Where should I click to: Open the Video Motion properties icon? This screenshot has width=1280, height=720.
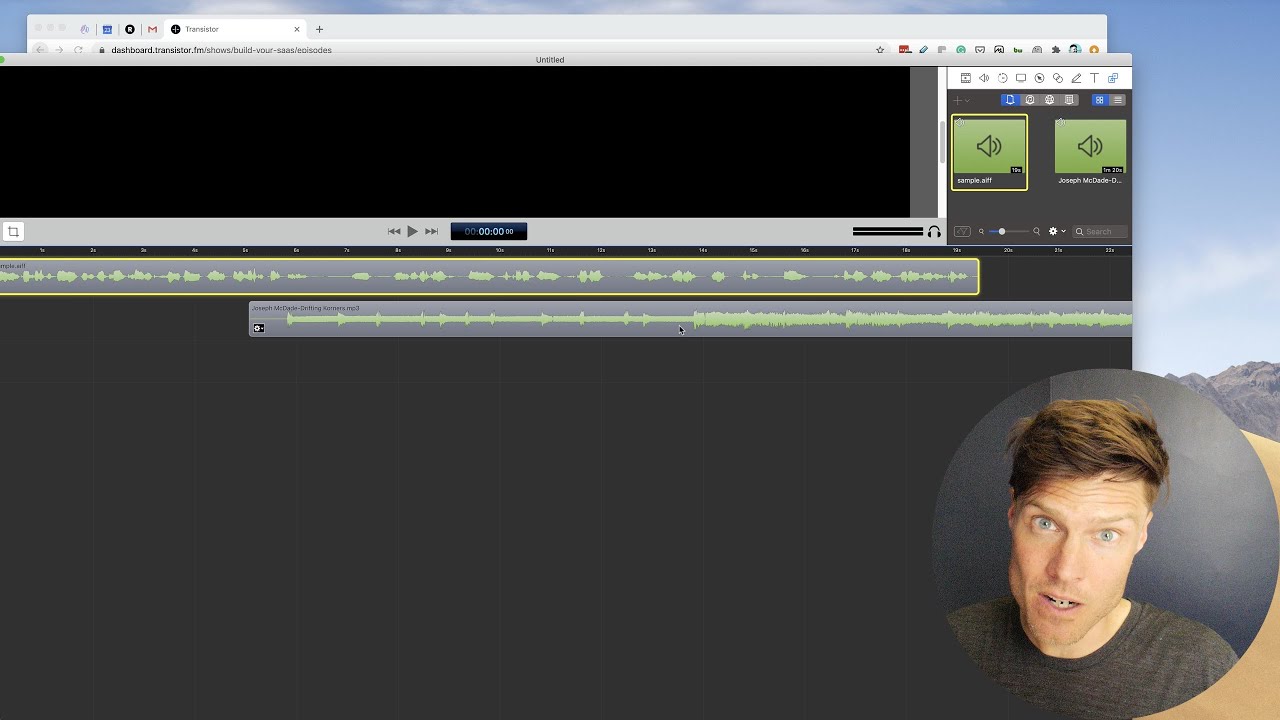point(1002,78)
